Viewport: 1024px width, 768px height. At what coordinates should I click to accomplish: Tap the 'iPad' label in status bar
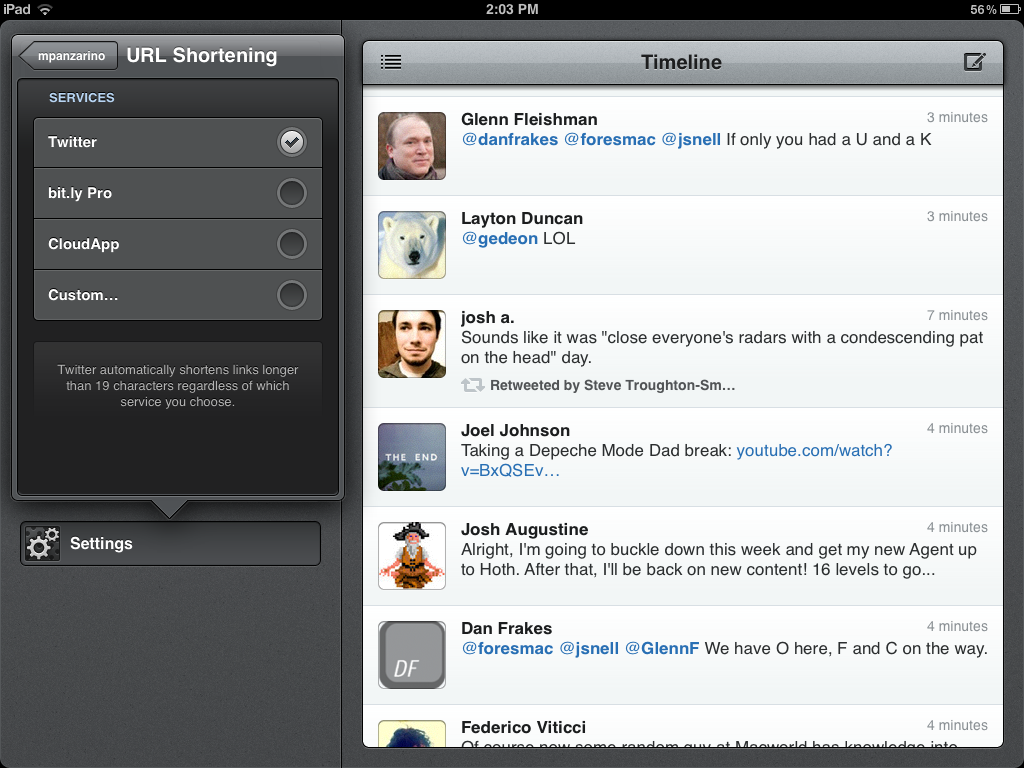pos(16,9)
